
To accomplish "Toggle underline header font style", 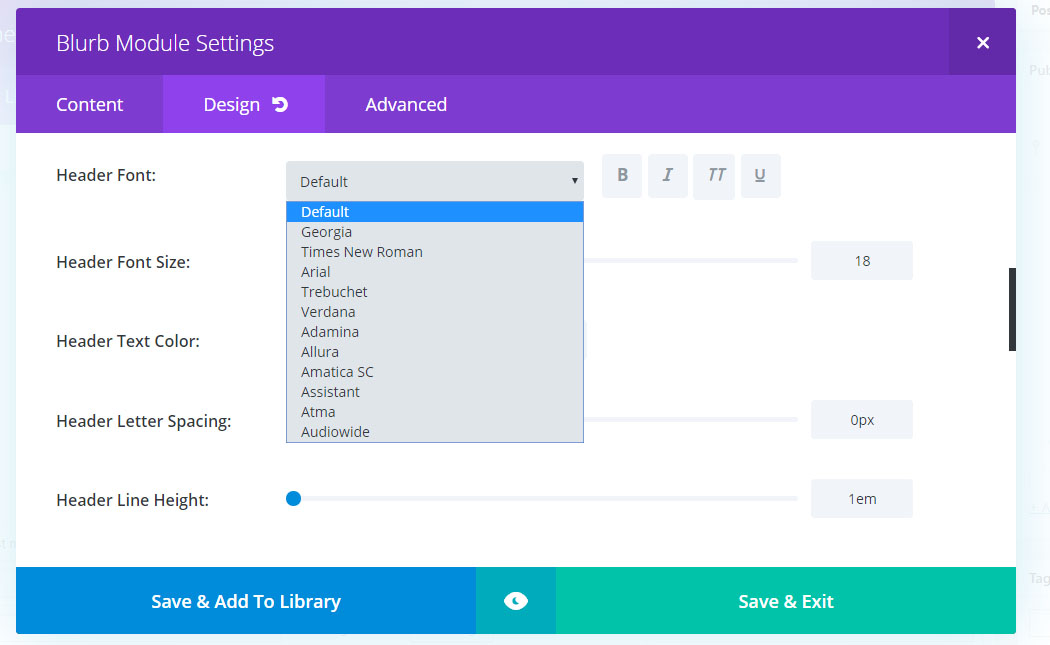I will click(760, 176).
